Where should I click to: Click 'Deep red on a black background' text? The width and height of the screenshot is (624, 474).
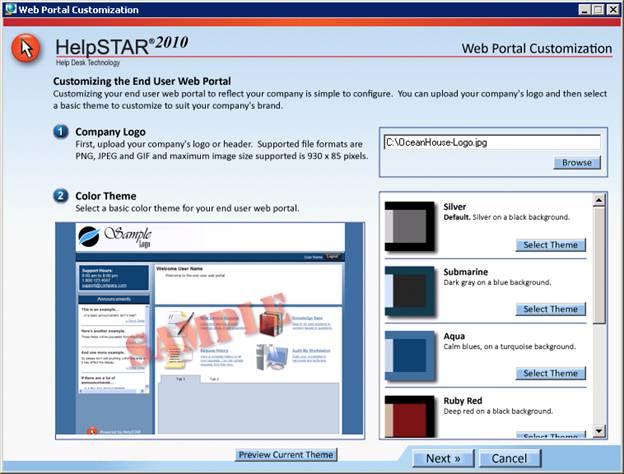498,411
